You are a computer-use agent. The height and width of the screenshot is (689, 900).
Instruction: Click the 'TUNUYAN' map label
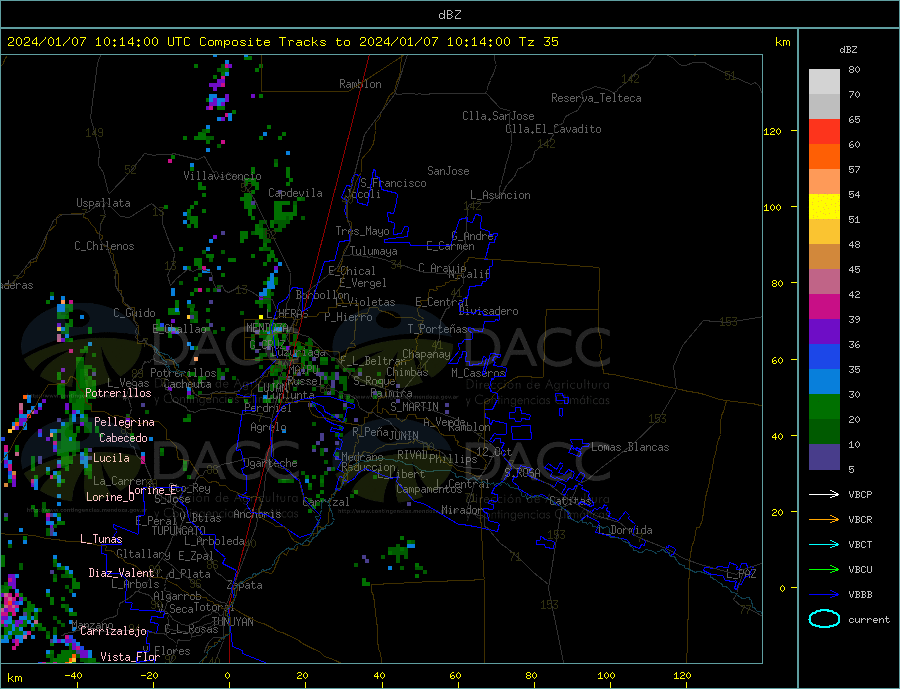pyautogui.click(x=232, y=622)
